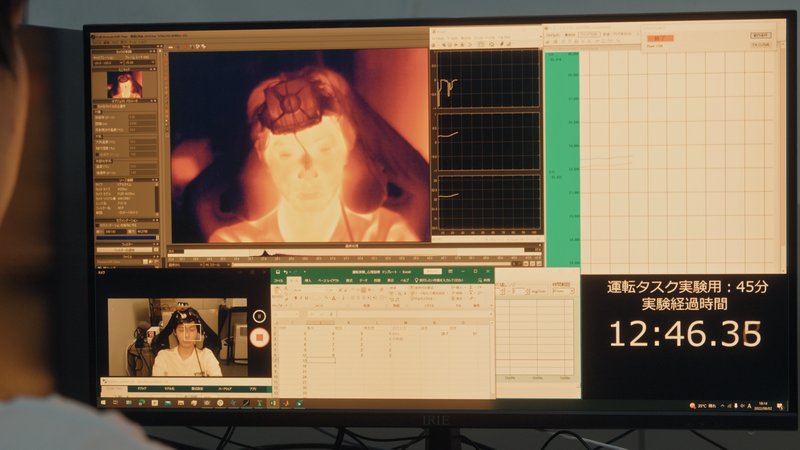The width and height of the screenshot is (800, 450).
Task: Collapse the thumbnail panel header arrows
Action: click(154, 69)
